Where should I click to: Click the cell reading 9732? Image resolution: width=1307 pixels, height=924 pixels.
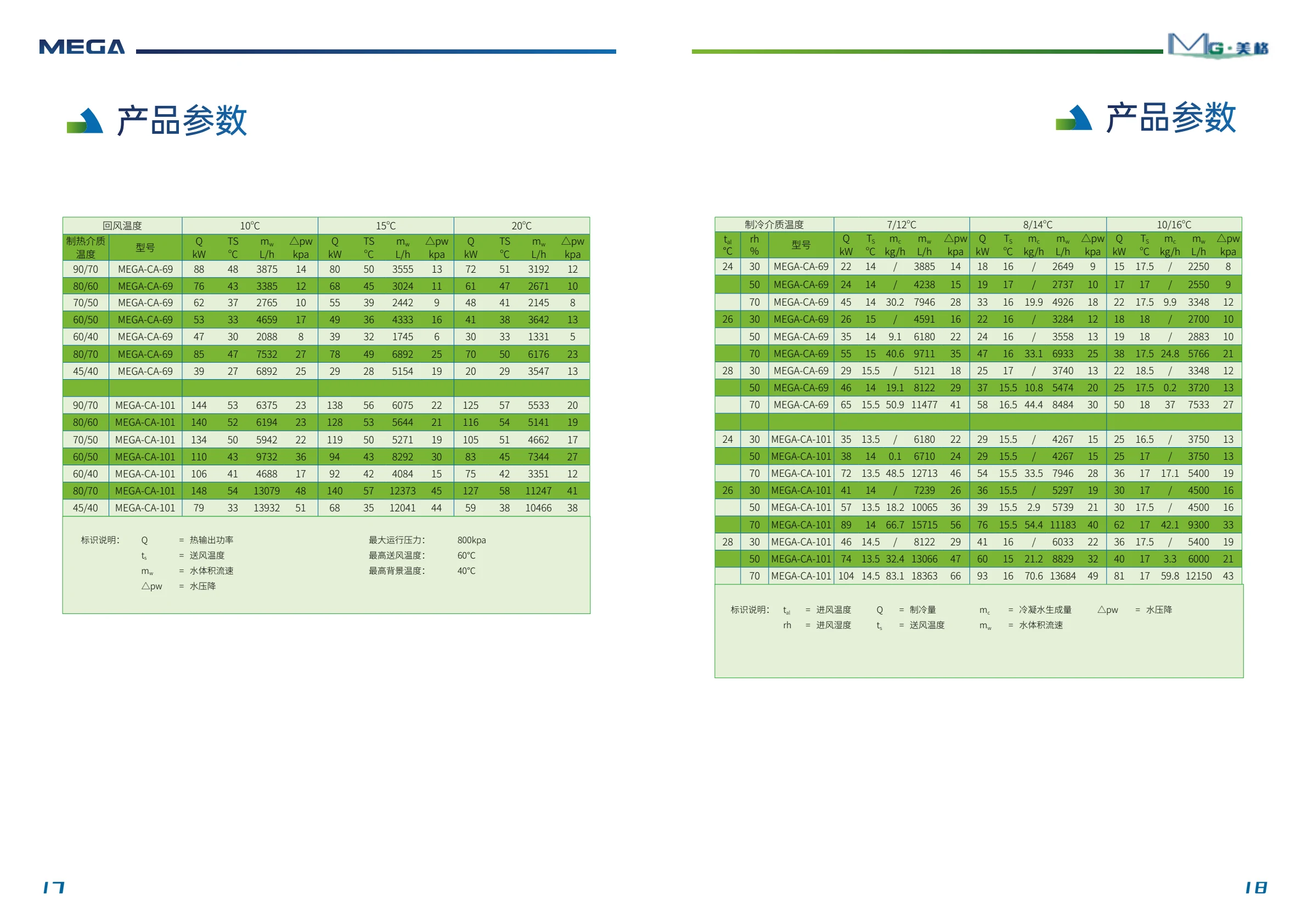pos(267,457)
